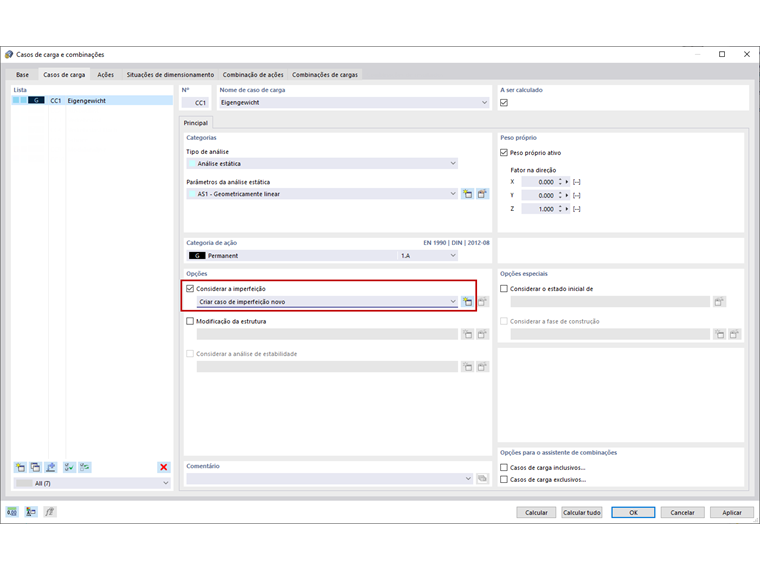
Task: Select the 'Principal' sub-tab
Action: 195,123
